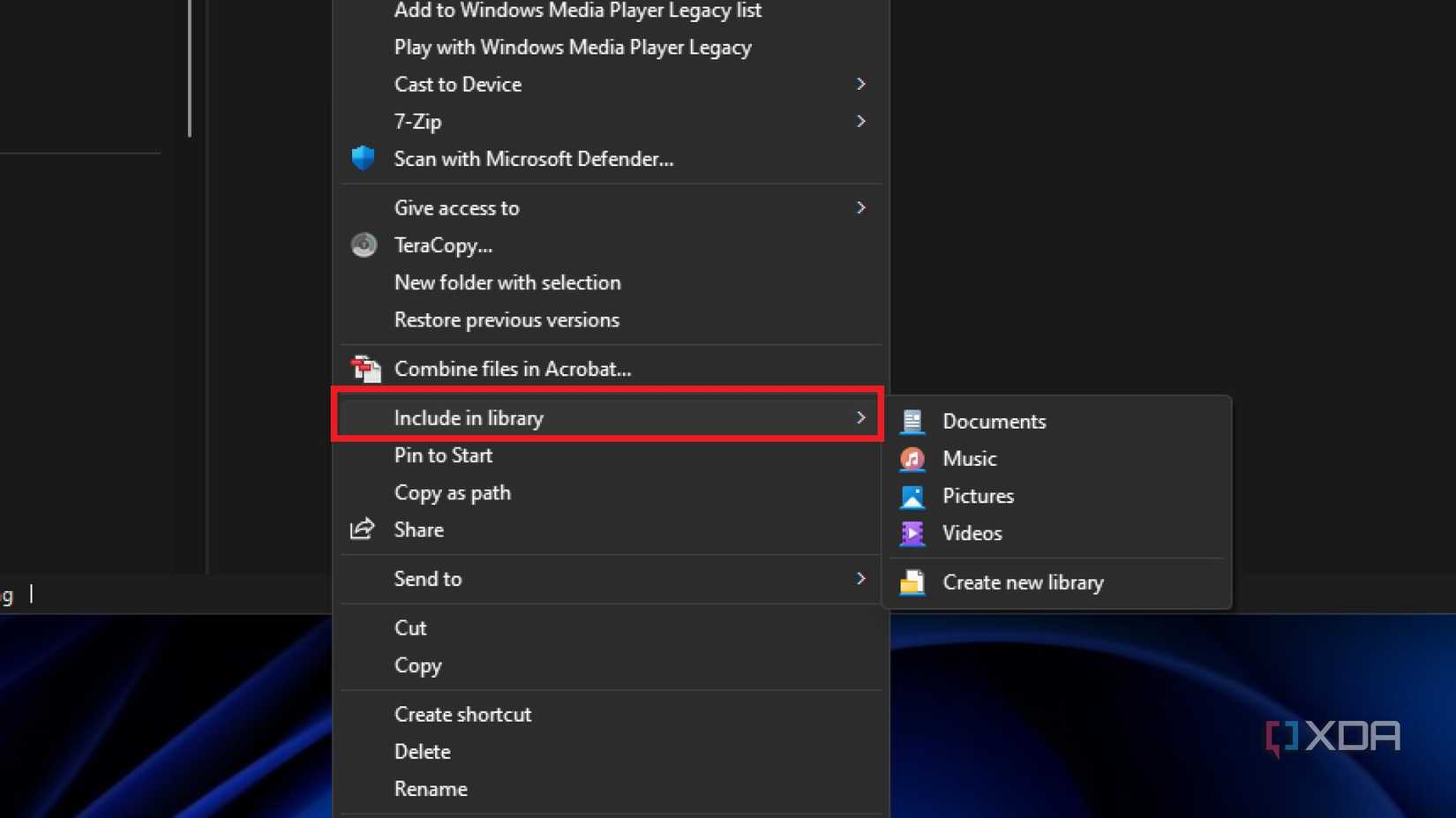Select Copy as path
Image resolution: width=1456 pixels, height=818 pixels.
pos(612,492)
